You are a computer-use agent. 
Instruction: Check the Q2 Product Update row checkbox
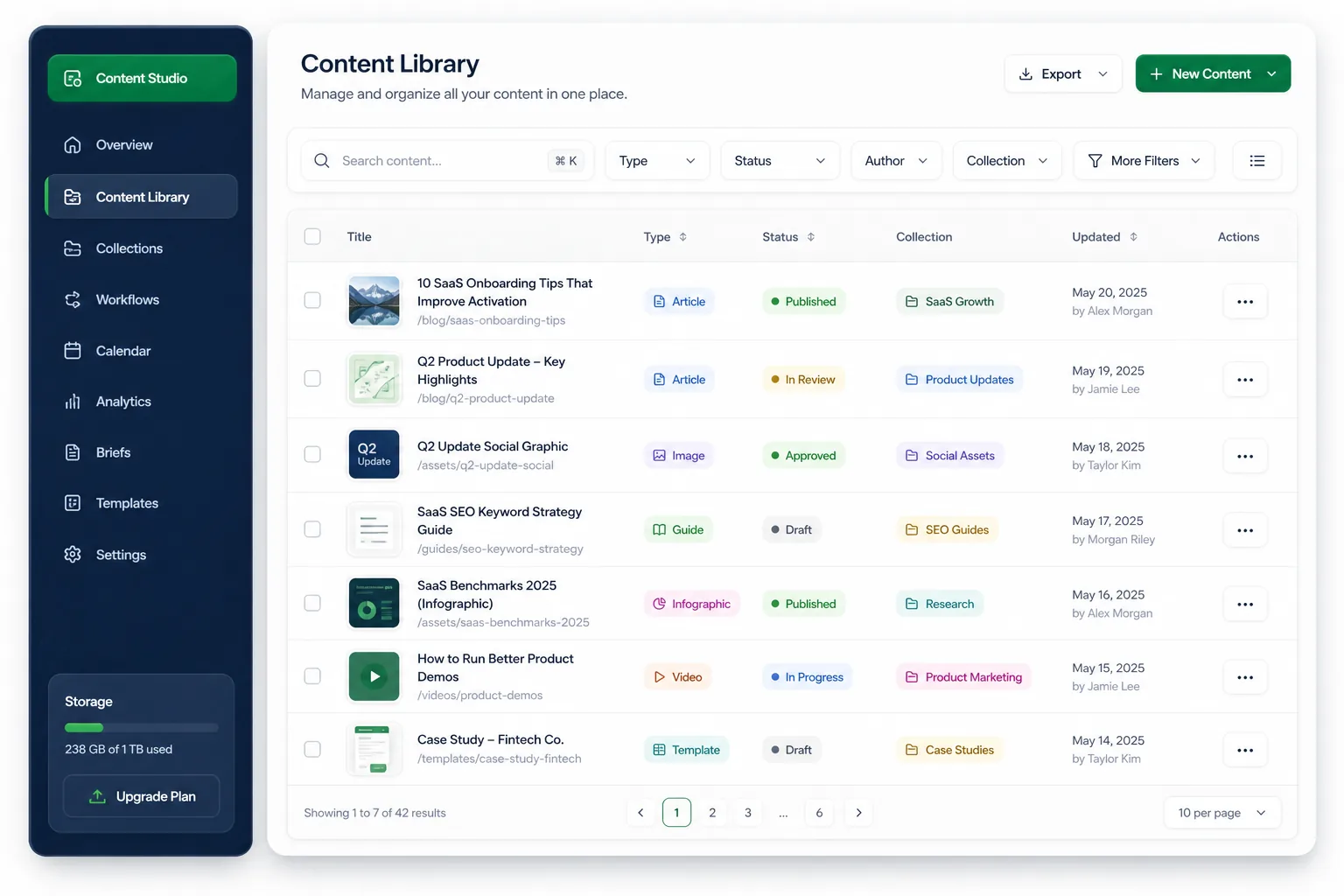click(312, 378)
